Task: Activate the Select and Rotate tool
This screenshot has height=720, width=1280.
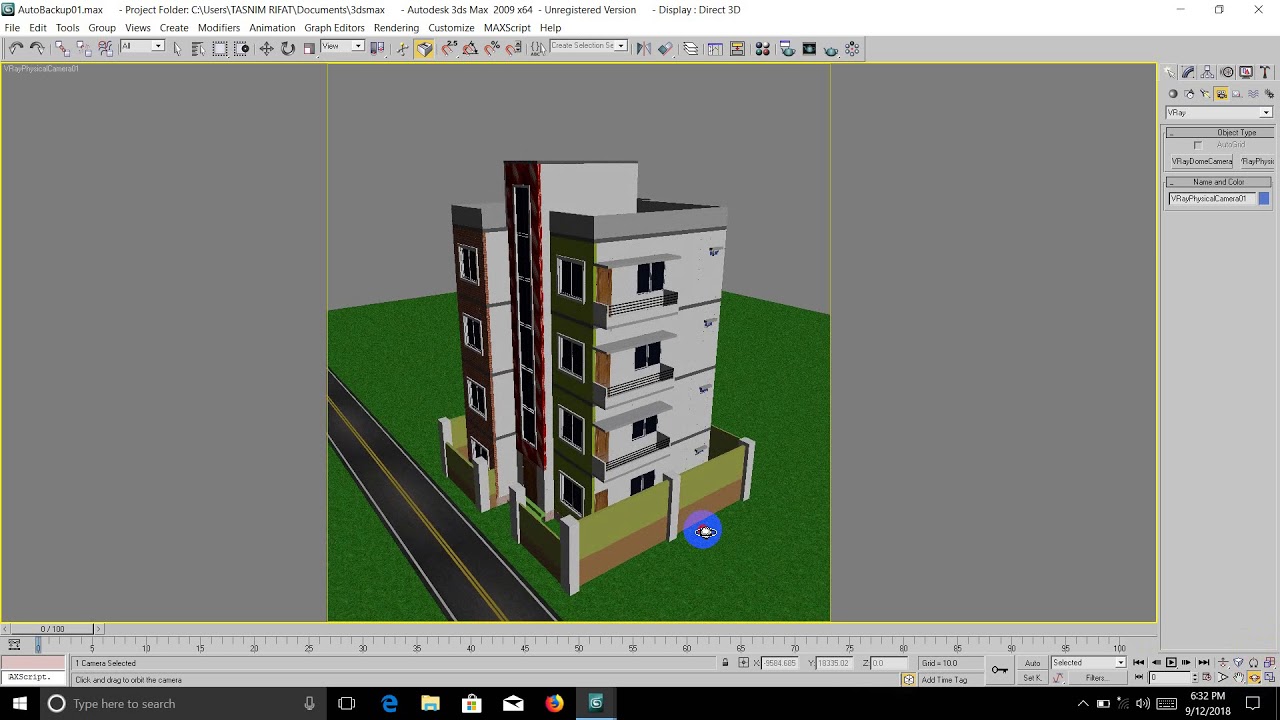Action: pos(288,48)
